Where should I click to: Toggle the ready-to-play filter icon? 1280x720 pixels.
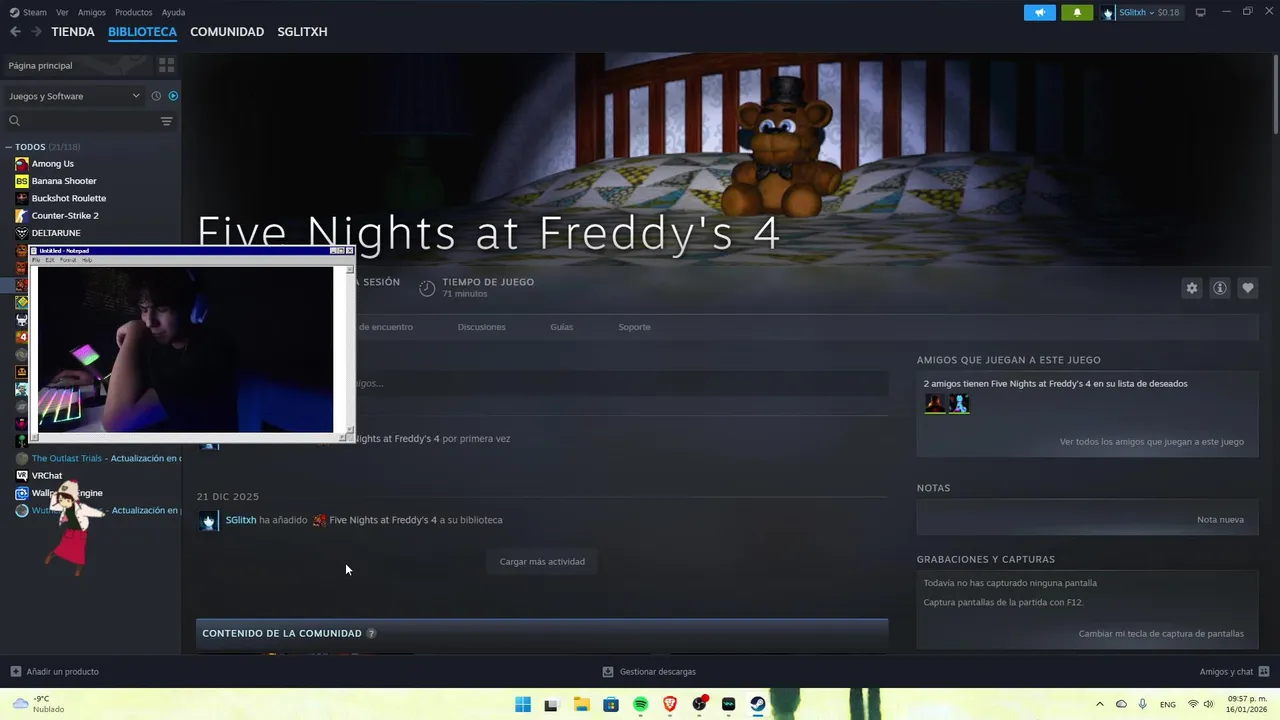point(173,96)
